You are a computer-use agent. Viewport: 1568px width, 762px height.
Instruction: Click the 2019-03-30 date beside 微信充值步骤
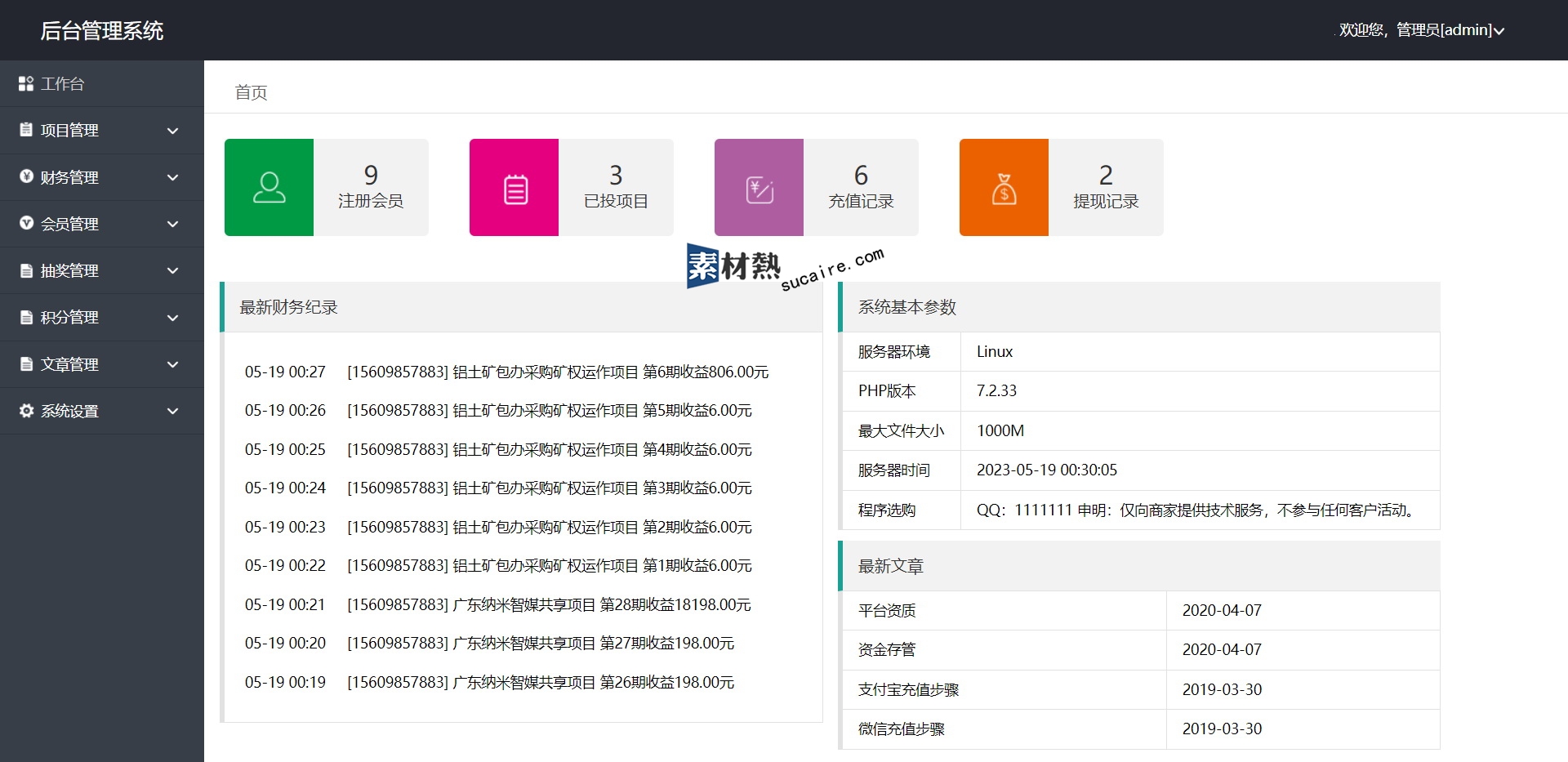pyautogui.click(x=1222, y=729)
